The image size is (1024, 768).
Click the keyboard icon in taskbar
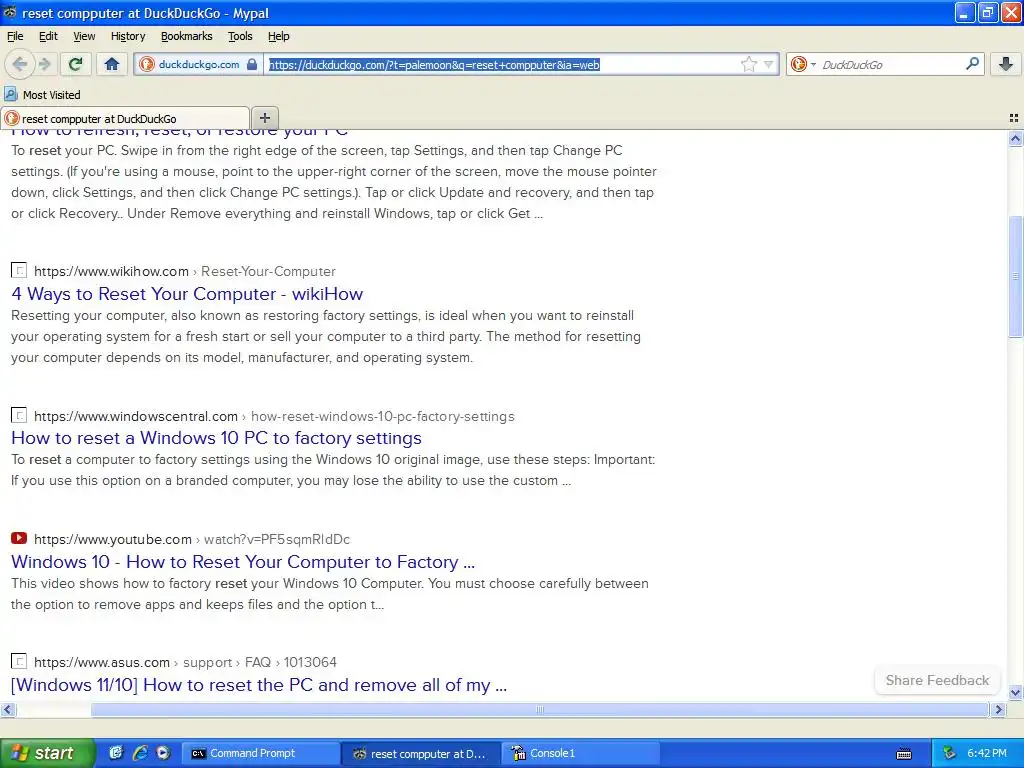point(904,754)
